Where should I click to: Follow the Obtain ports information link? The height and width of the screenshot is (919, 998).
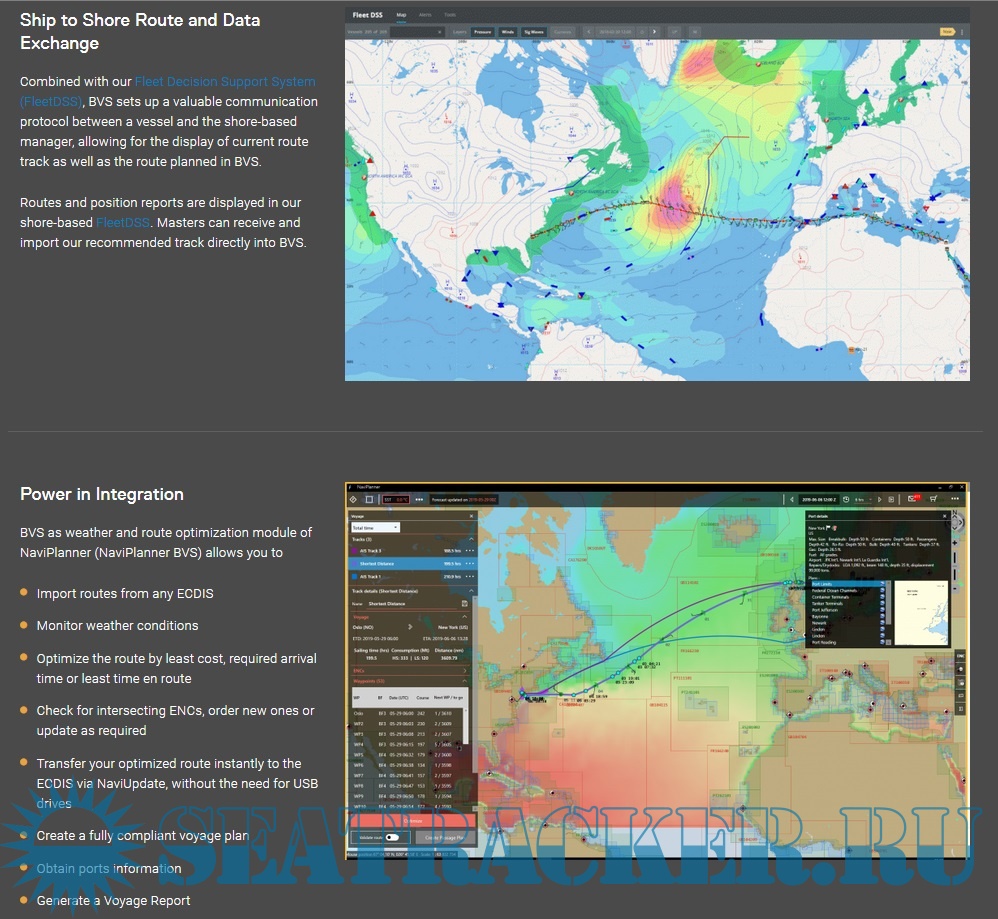(109, 868)
